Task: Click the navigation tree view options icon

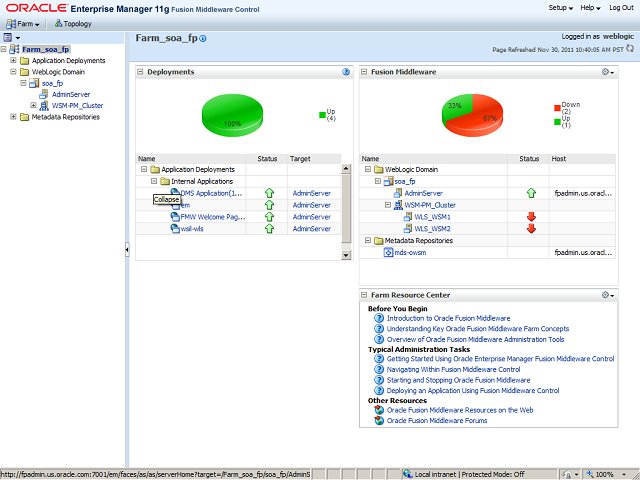Action: tap(9, 37)
